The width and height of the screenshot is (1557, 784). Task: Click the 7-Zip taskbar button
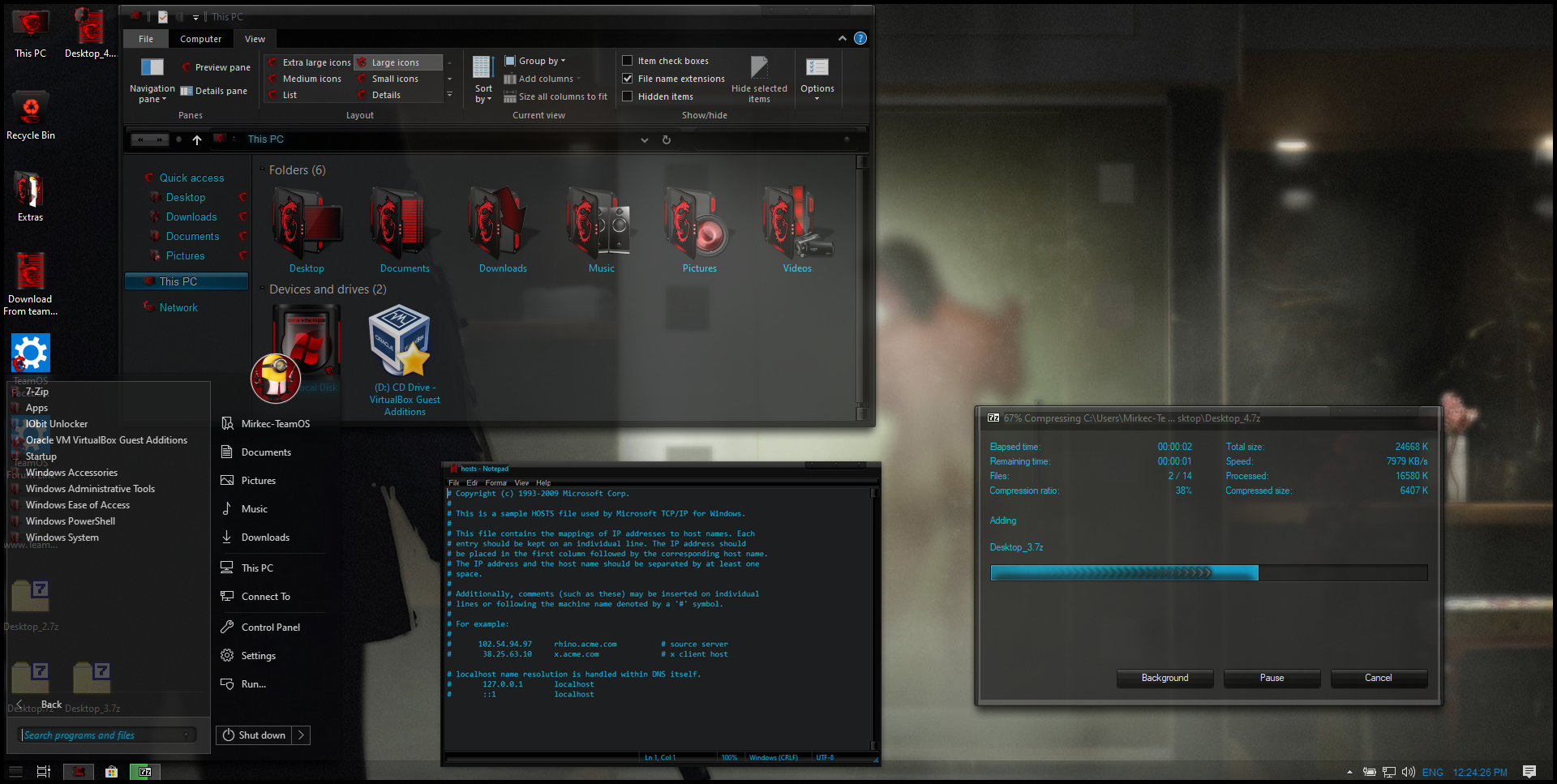(145, 772)
